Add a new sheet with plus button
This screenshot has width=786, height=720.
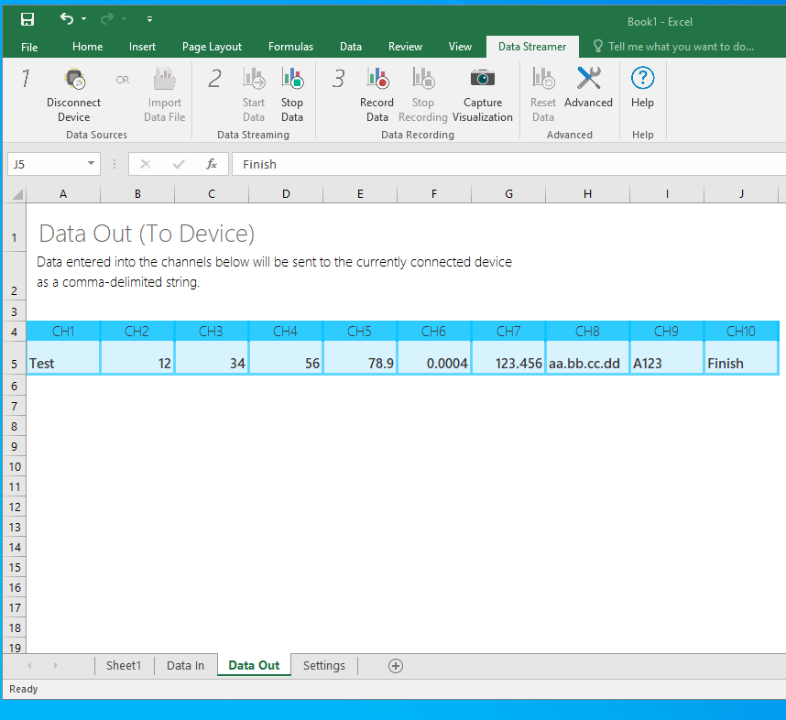click(395, 665)
